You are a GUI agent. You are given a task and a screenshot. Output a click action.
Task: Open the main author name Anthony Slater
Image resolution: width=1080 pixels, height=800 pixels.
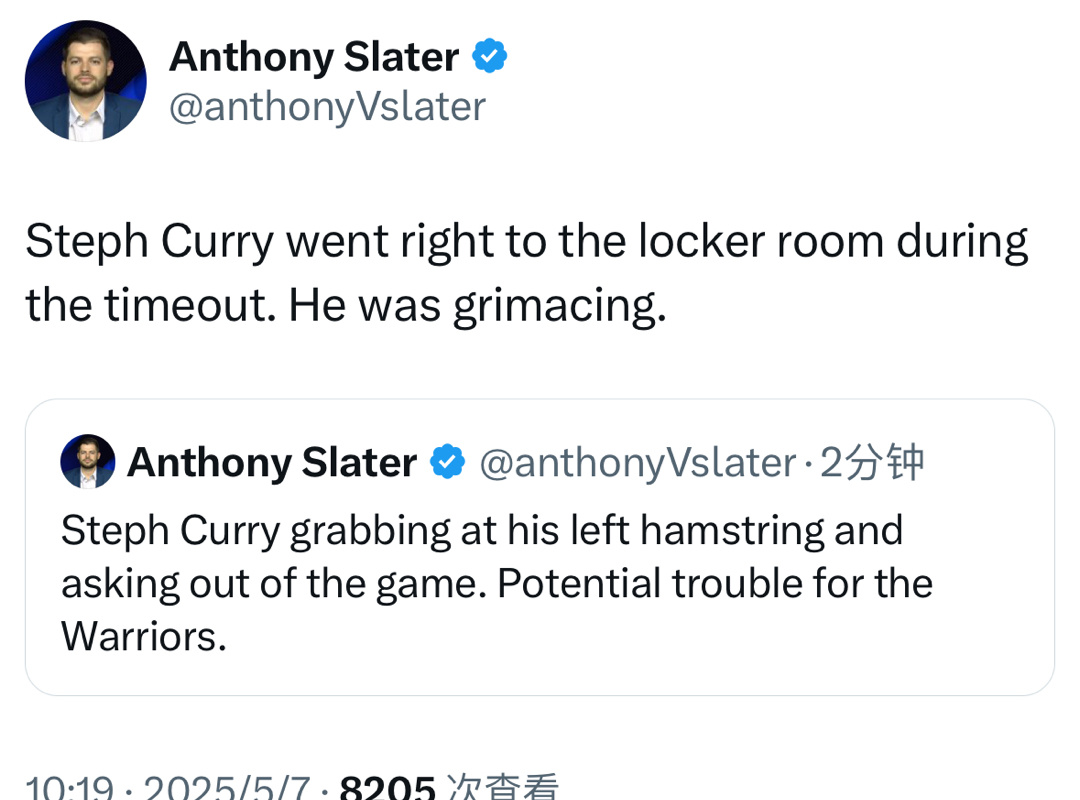314,57
